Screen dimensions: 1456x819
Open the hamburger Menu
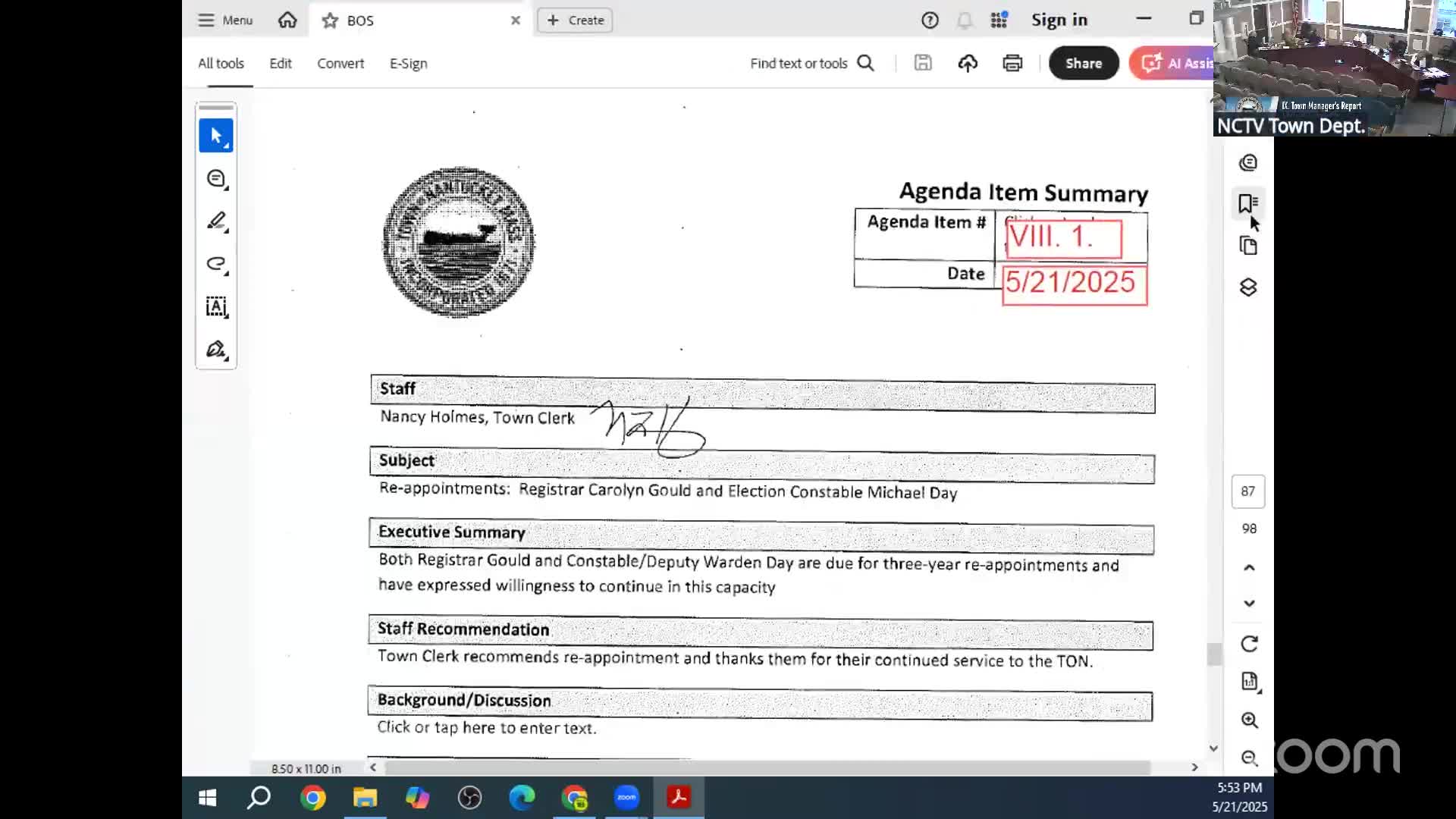[x=225, y=20]
